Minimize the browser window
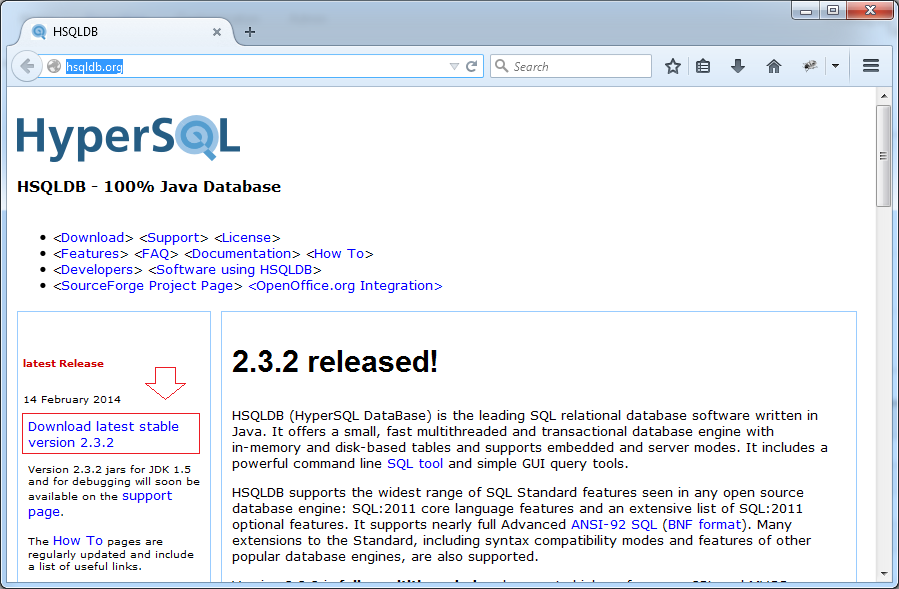This screenshot has height=589, width=899. tap(806, 11)
